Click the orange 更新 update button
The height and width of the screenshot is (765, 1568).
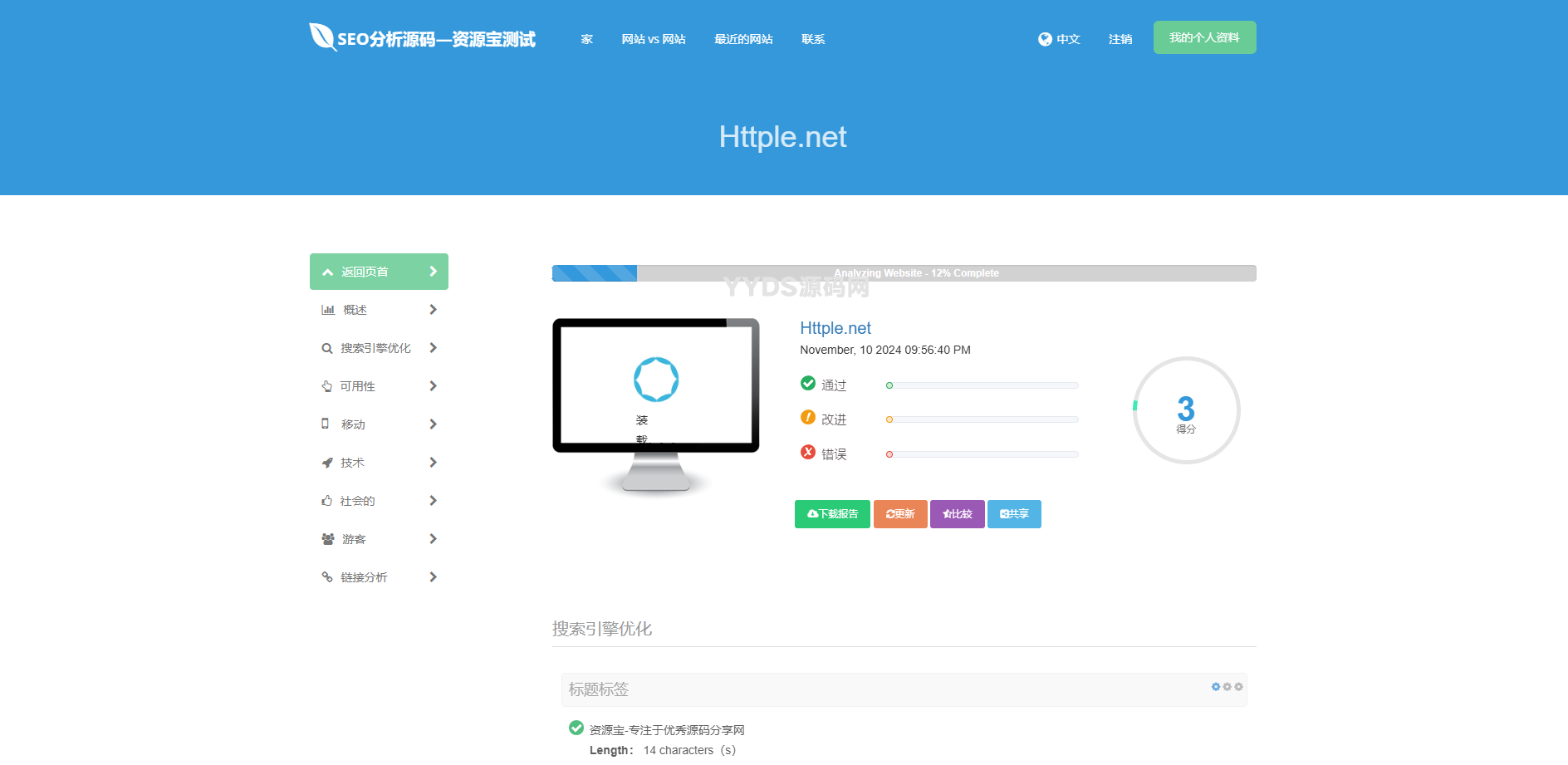coord(900,514)
